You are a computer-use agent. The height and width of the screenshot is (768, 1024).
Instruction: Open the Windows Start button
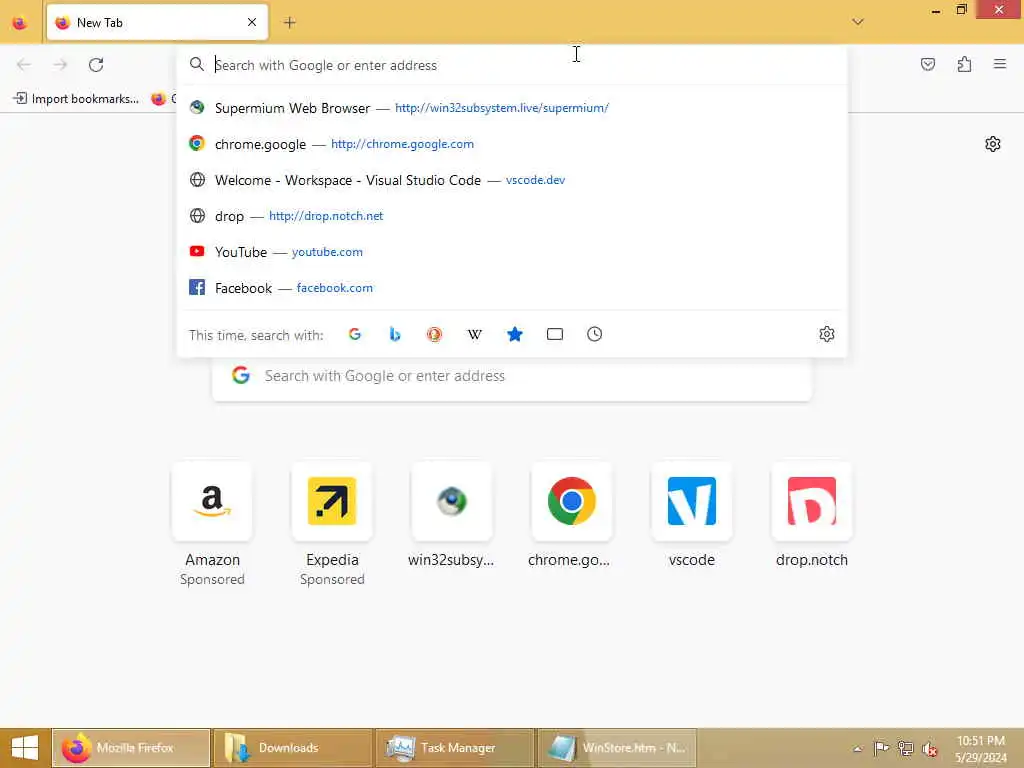[25, 748]
